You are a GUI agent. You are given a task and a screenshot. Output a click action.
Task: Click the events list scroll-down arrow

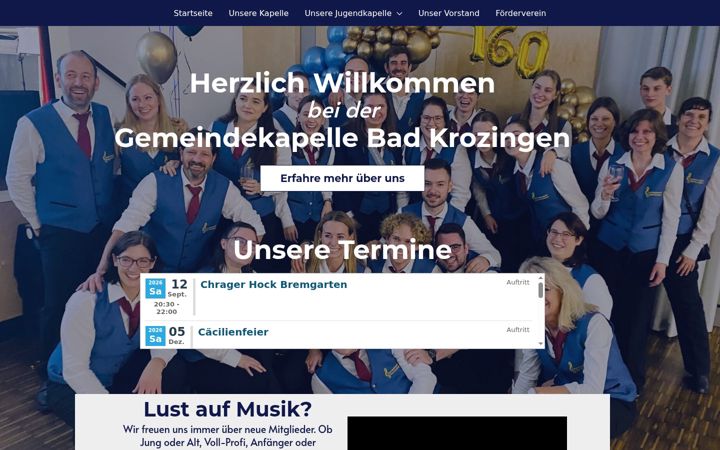[540, 344]
